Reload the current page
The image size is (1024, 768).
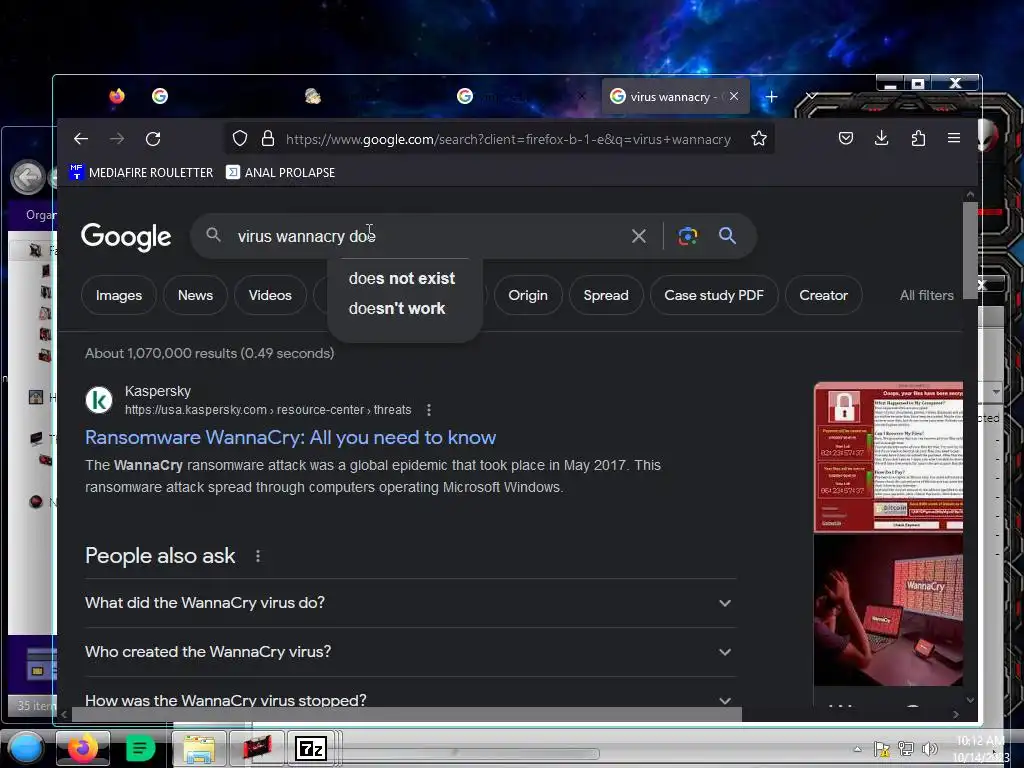153,138
